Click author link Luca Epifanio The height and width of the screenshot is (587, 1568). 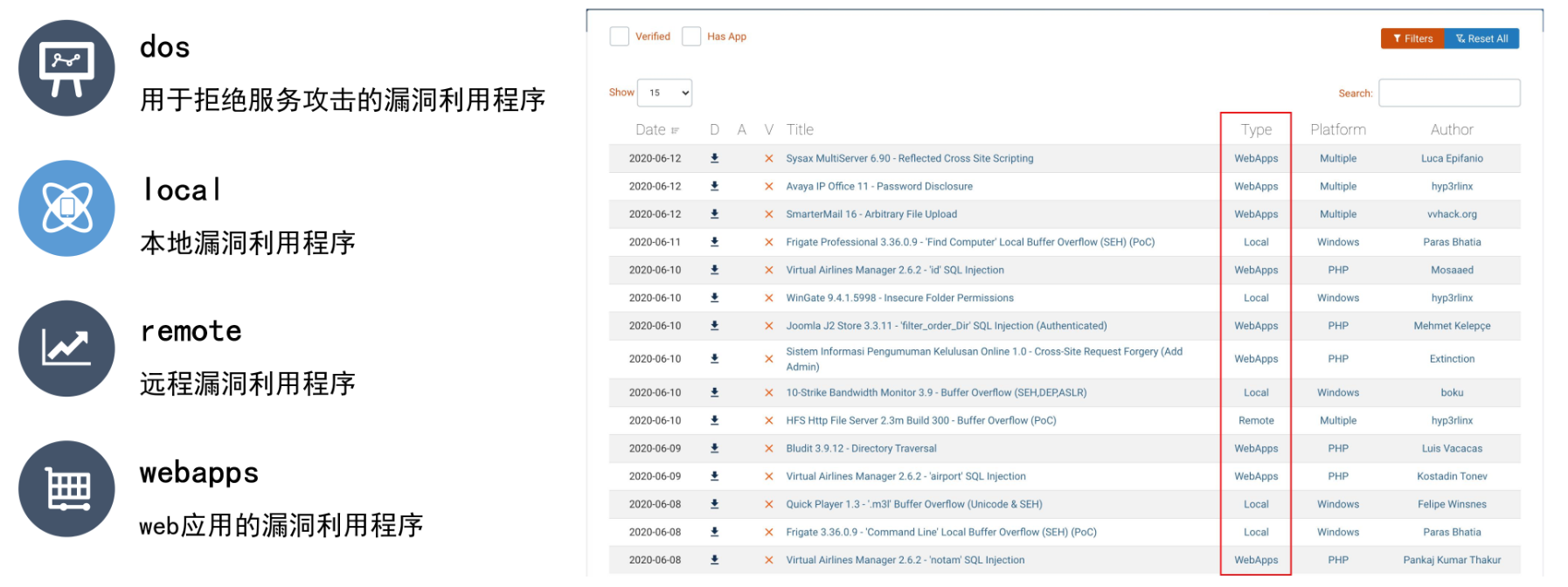pyautogui.click(x=1451, y=158)
